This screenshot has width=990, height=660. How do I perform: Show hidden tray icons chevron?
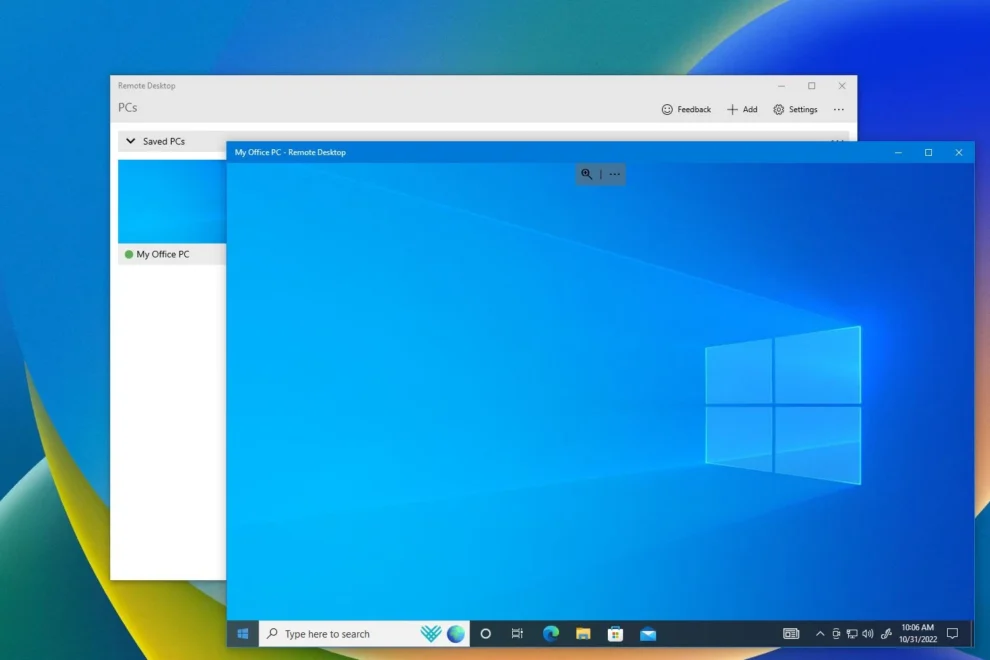[820, 633]
